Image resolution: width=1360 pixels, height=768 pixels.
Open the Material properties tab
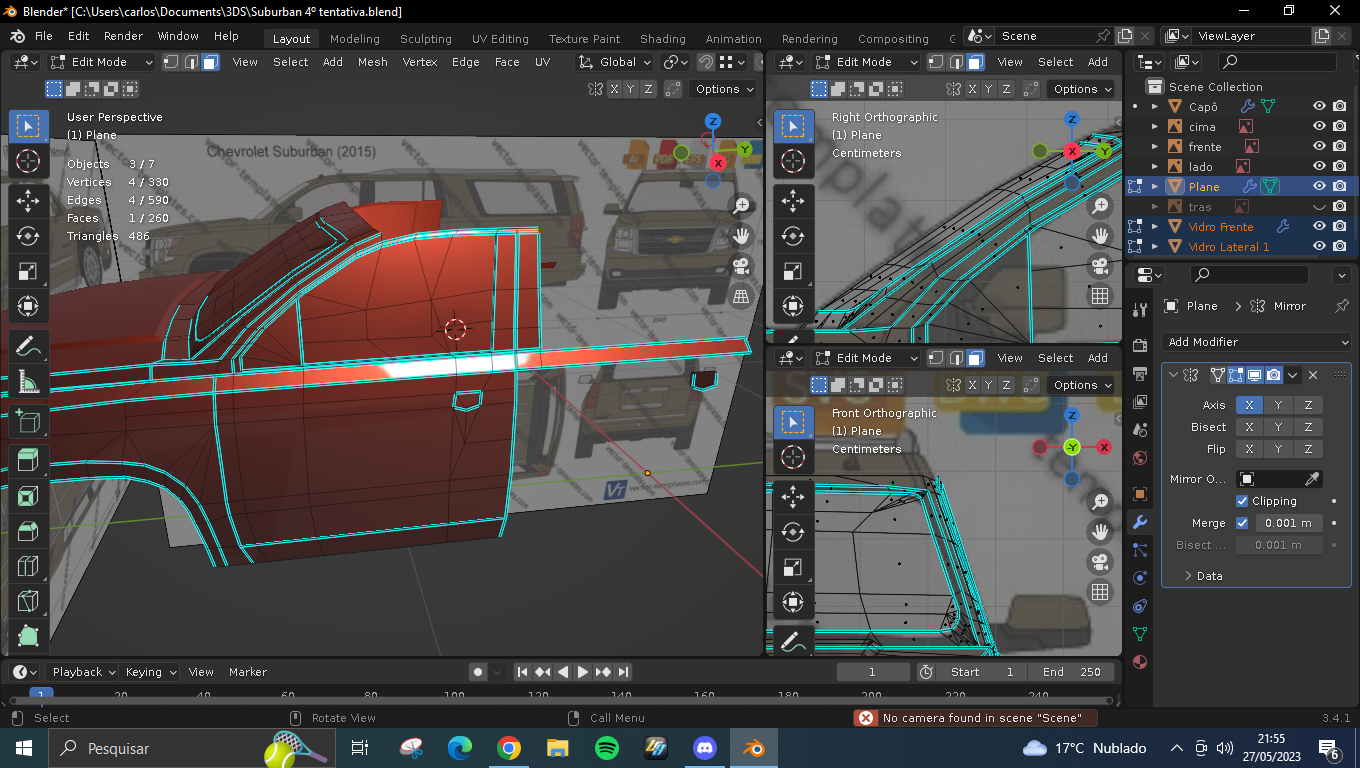(1139, 662)
